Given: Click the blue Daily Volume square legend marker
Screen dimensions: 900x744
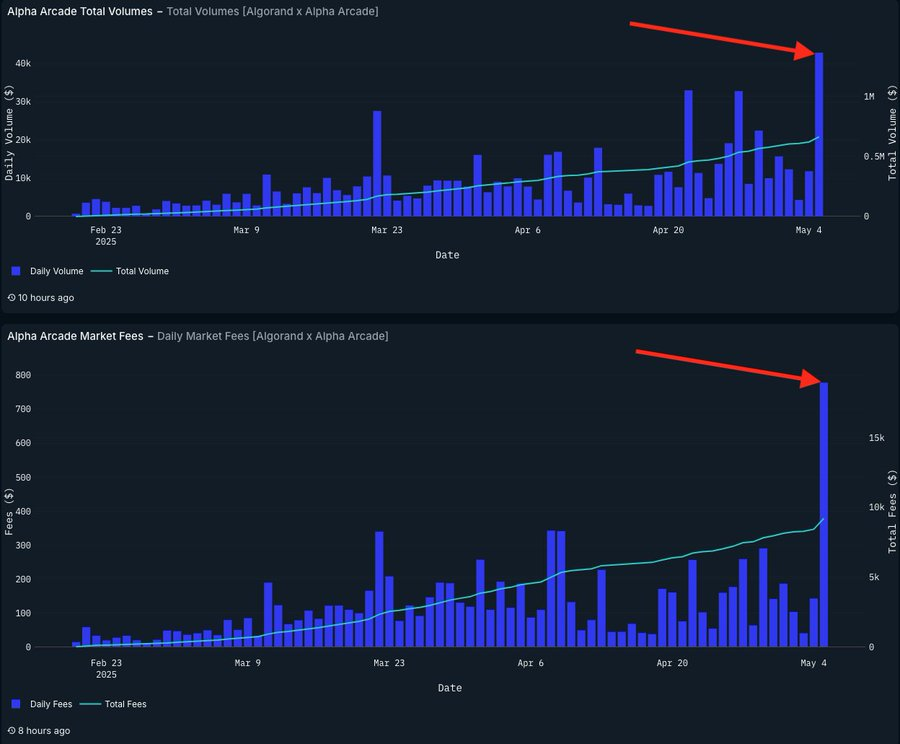Looking at the screenshot, I should pyautogui.click(x=14, y=270).
